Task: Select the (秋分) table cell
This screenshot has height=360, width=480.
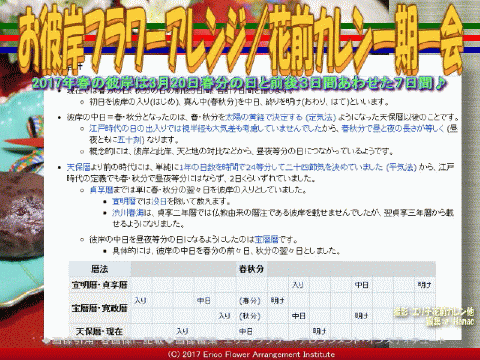Action: point(250,316)
